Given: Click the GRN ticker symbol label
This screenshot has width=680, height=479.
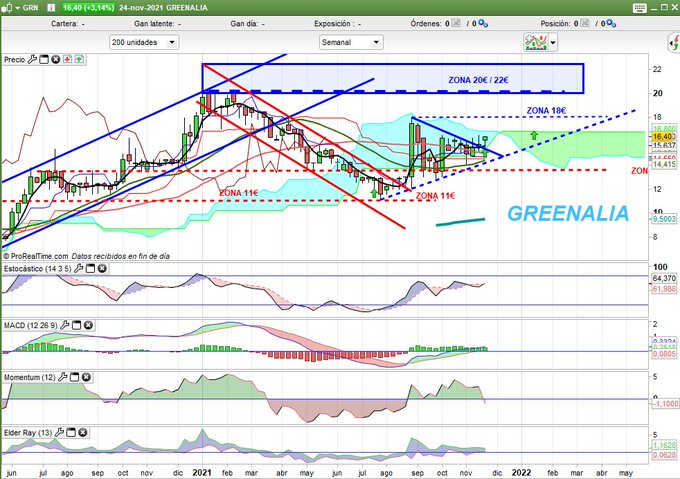Looking at the screenshot, I should (x=30, y=8).
